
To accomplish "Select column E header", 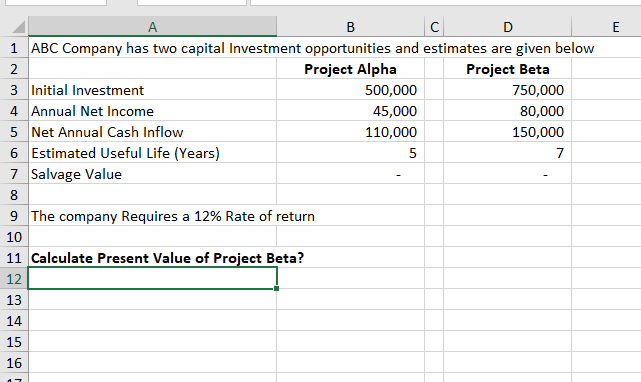I will (x=607, y=27).
